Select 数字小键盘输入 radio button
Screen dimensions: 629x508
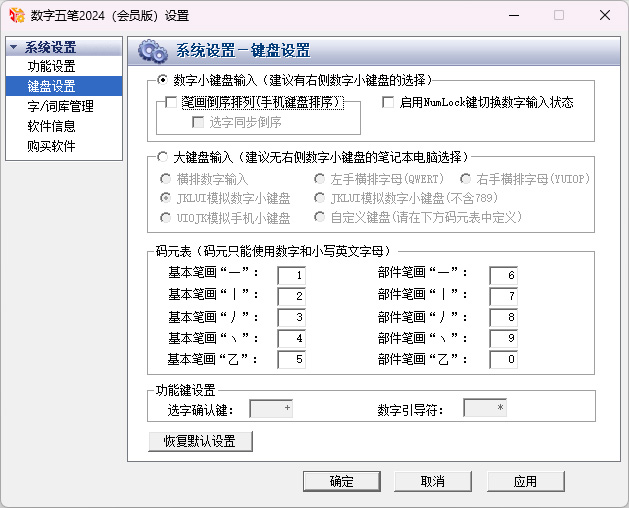(x=162, y=80)
